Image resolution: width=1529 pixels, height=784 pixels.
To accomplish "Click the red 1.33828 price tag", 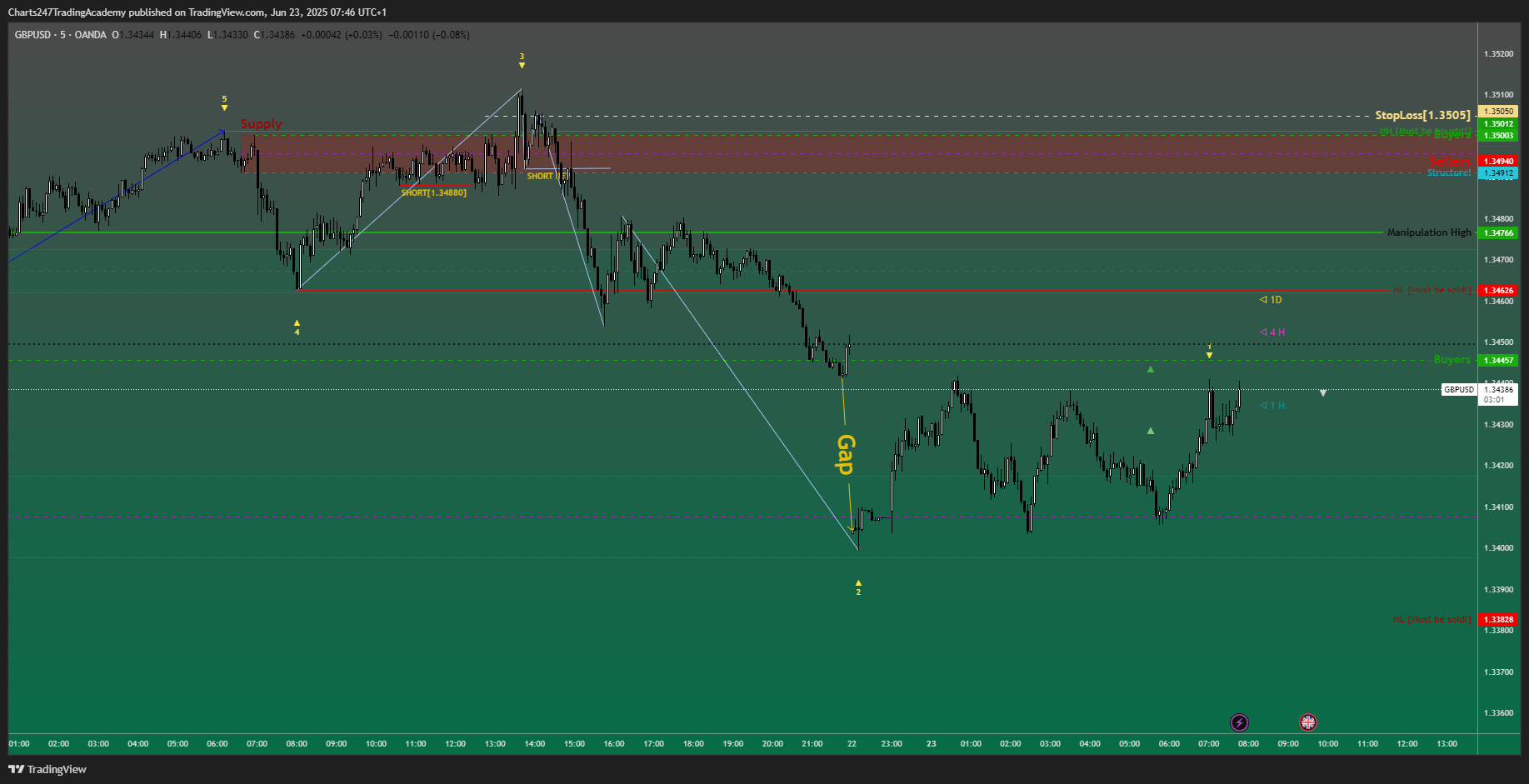I will pos(1497,619).
